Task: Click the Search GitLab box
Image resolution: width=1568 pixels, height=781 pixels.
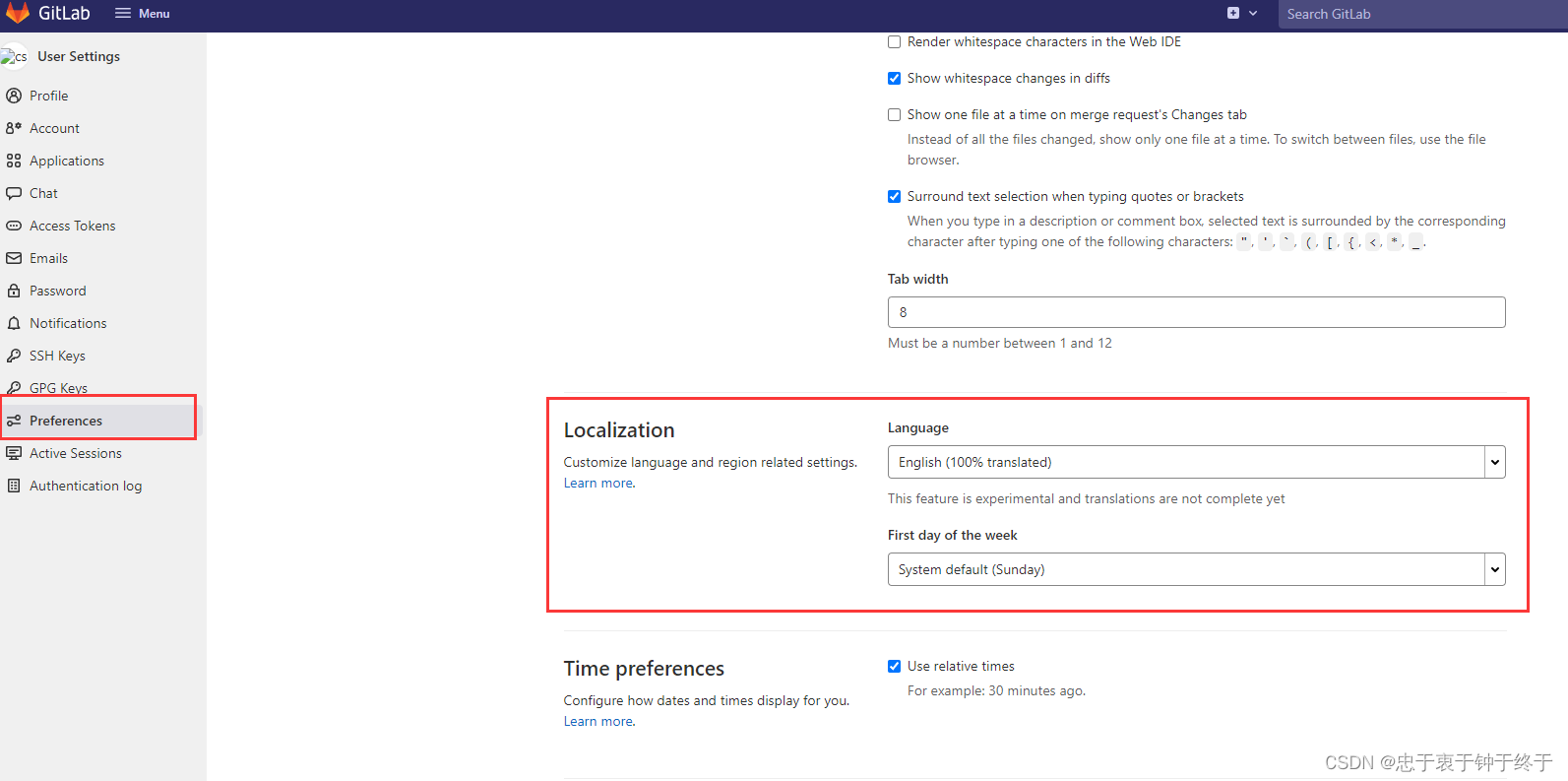Action: [x=1422, y=14]
